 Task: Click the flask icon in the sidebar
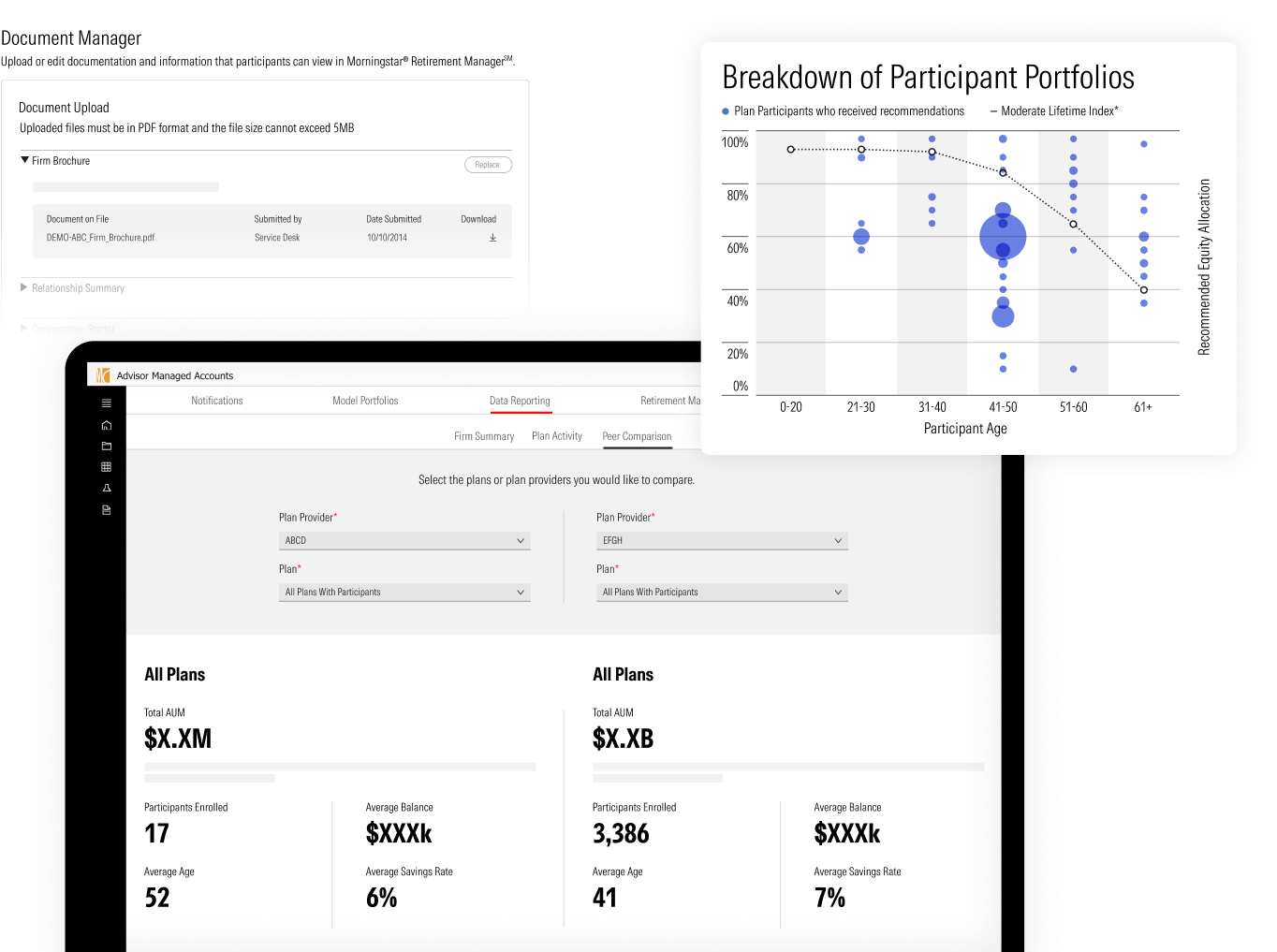click(106, 489)
